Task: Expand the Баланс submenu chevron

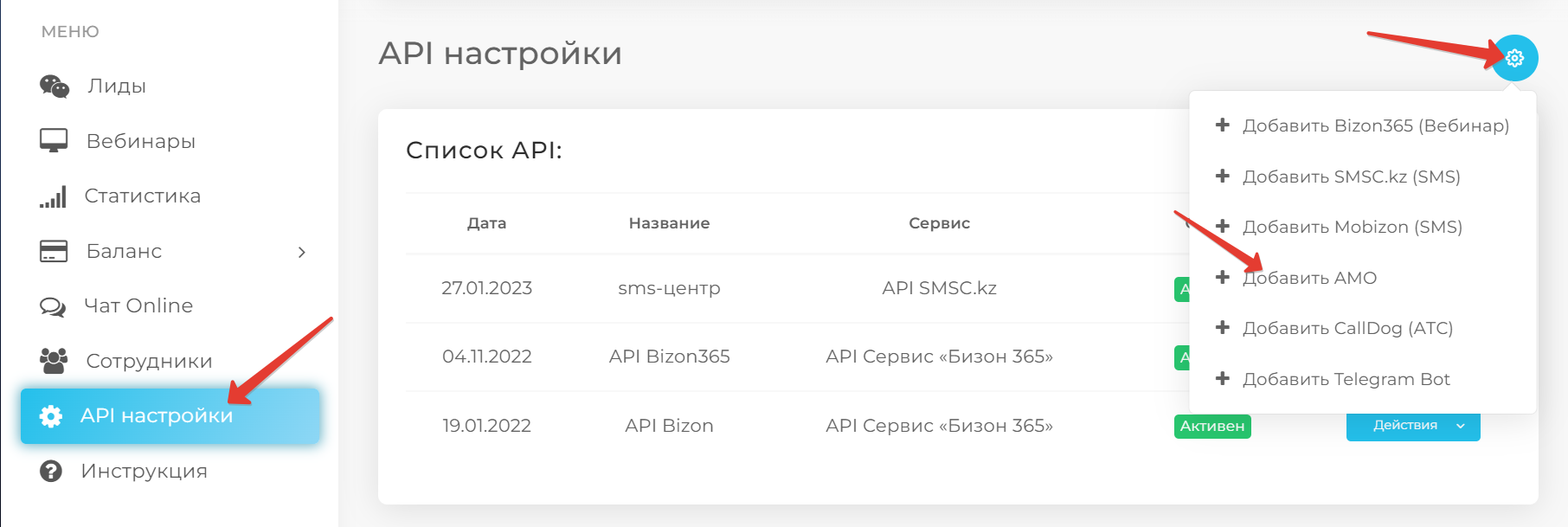Action: coord(301,252)
